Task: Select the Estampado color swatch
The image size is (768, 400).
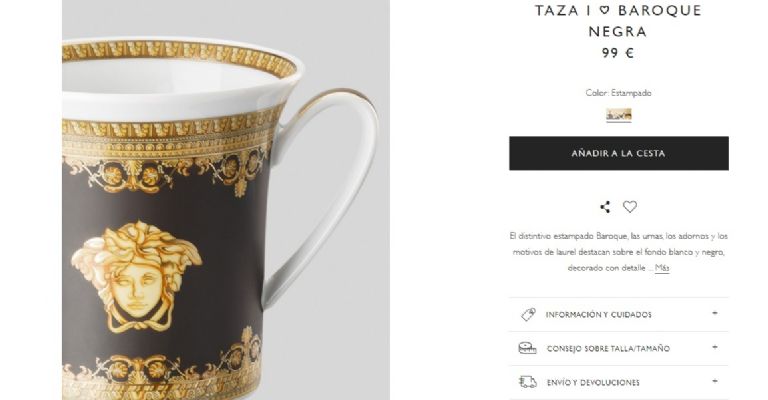Action: [618, 115]
